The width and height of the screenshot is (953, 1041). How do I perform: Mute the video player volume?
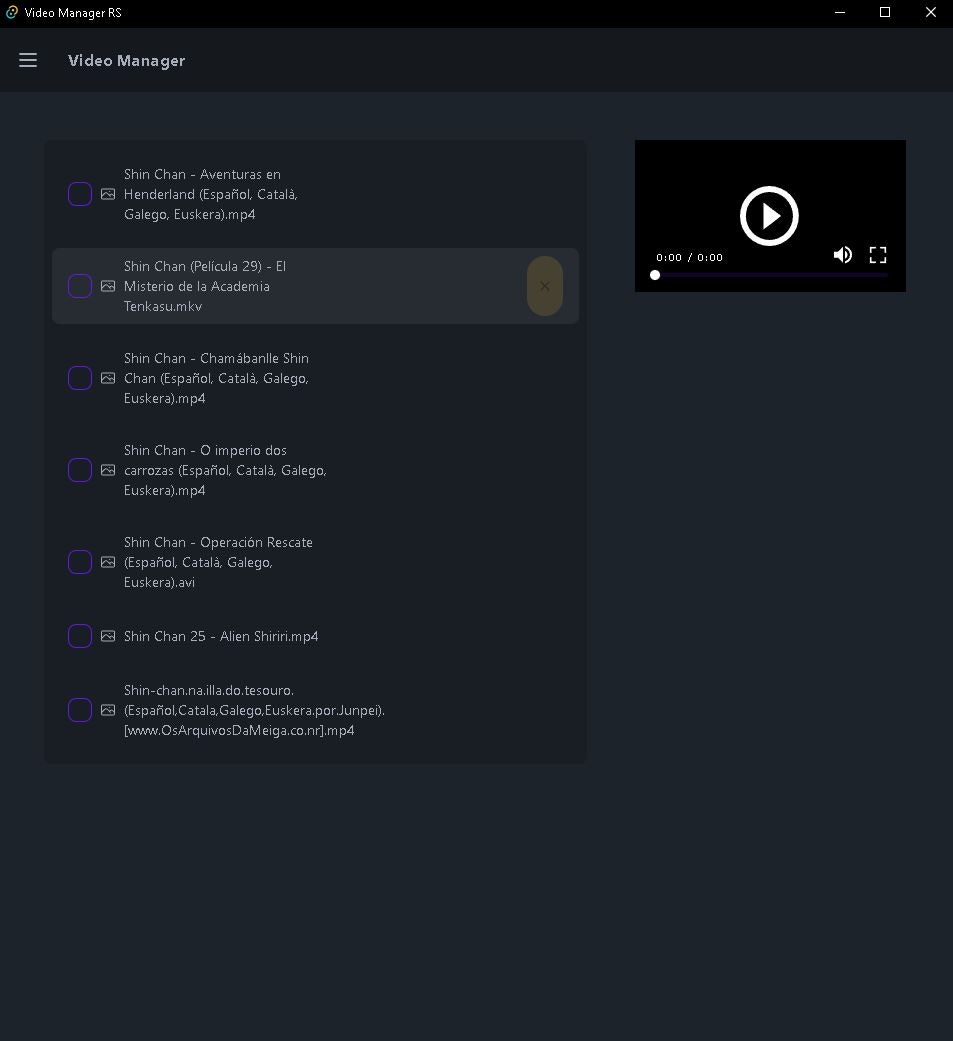(843, 255)
